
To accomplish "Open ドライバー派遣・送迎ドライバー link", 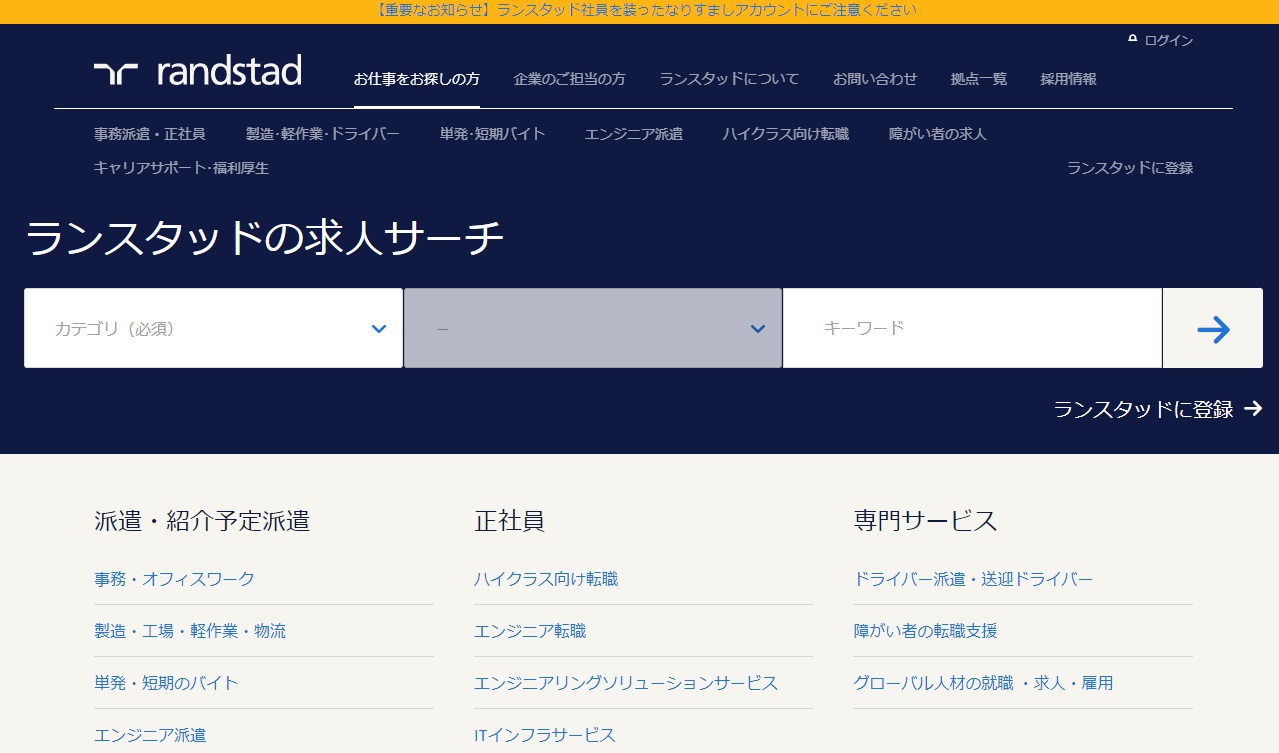I will coord(973,579).
